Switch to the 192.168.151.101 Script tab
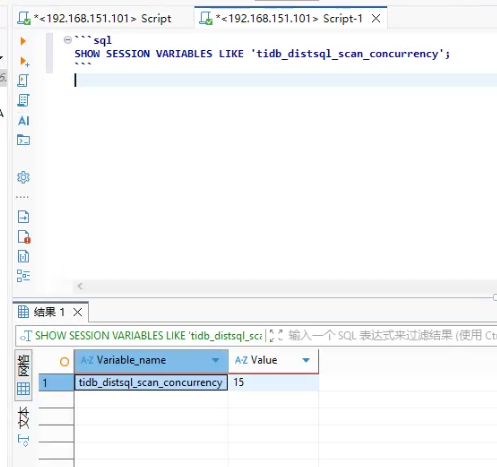 (94, 18)
